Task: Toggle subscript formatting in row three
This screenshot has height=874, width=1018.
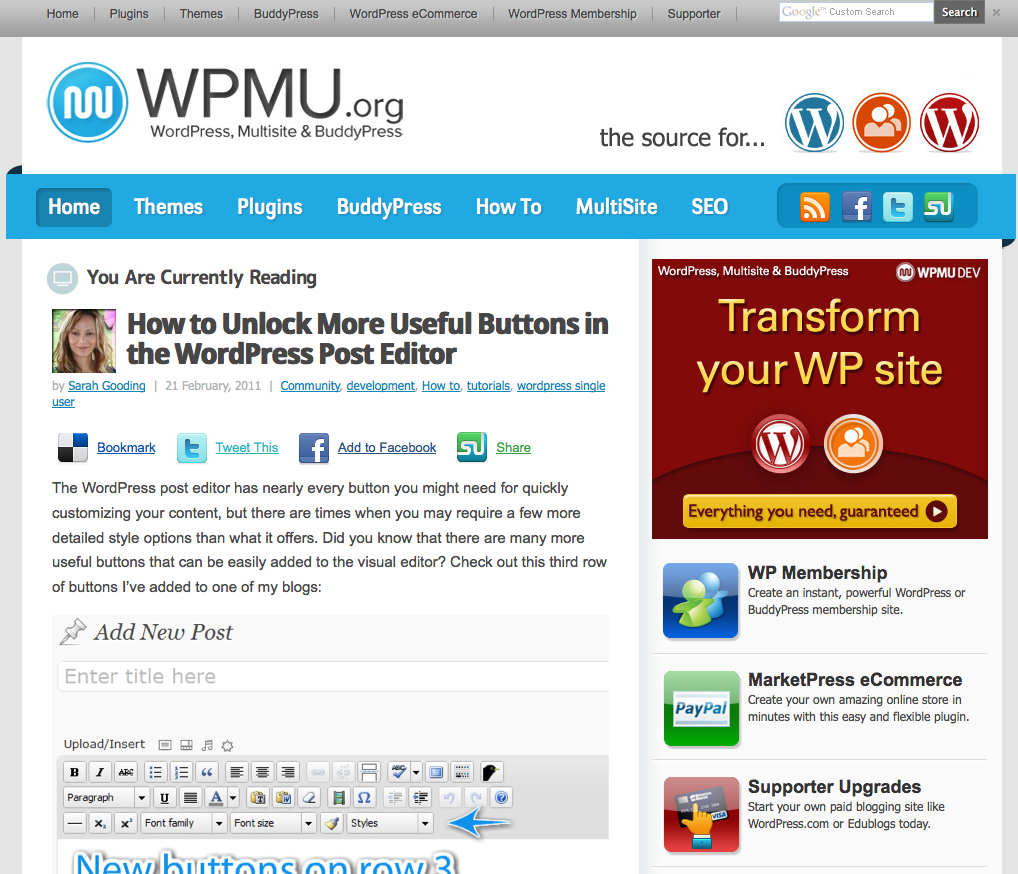Action: (100, 823)
